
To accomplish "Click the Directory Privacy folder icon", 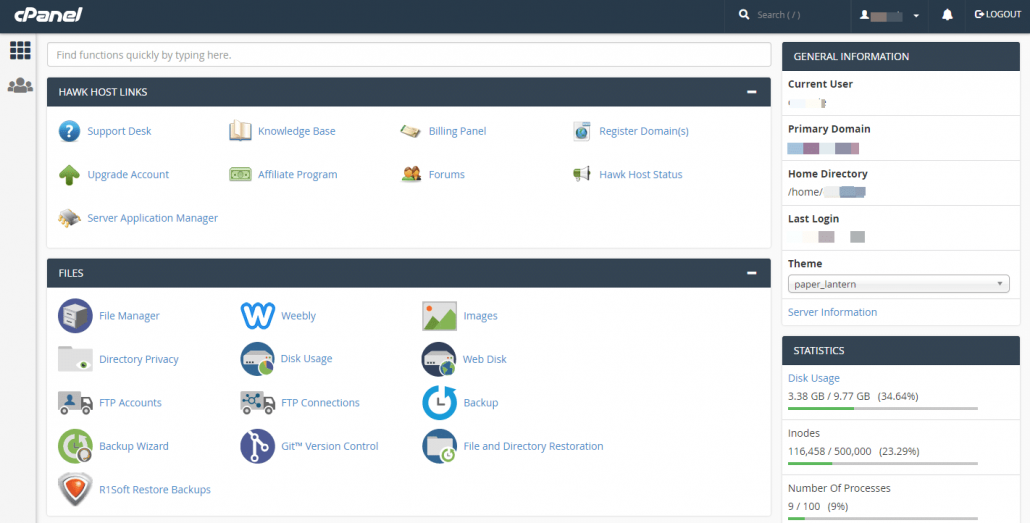I will tap(75, 359).
